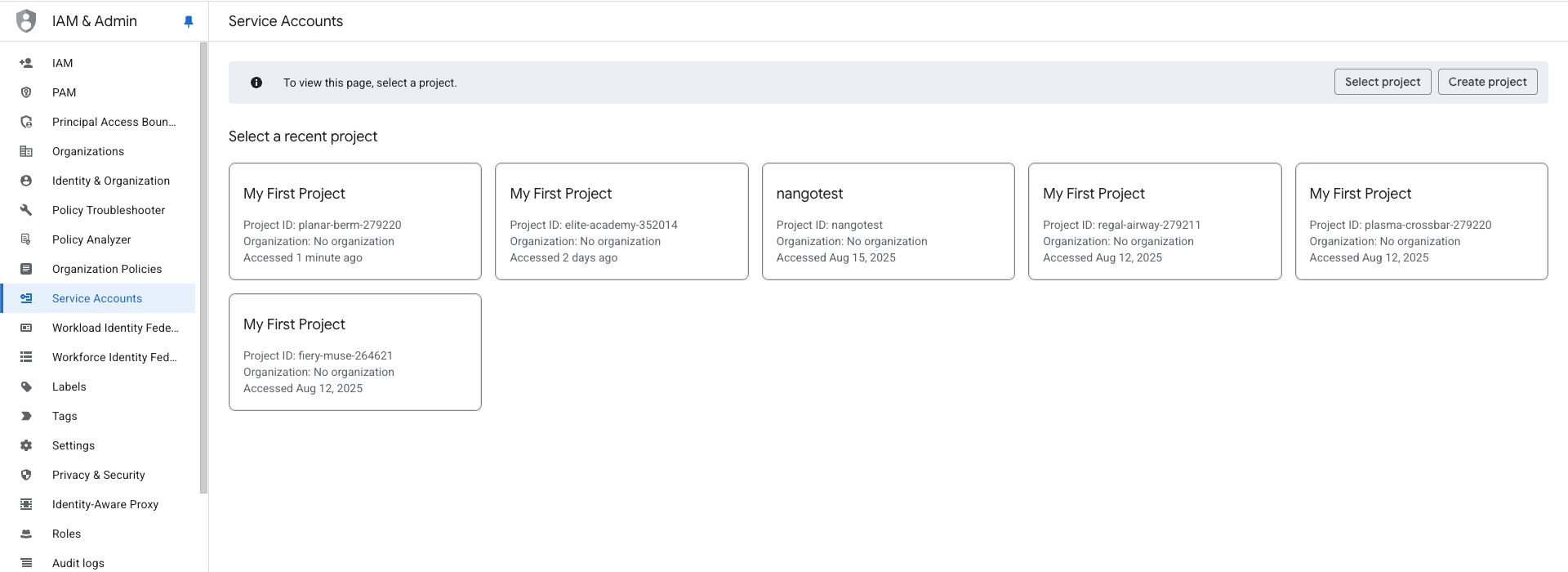
Task: Go to Organization Policies
Action: coord(107,269)
